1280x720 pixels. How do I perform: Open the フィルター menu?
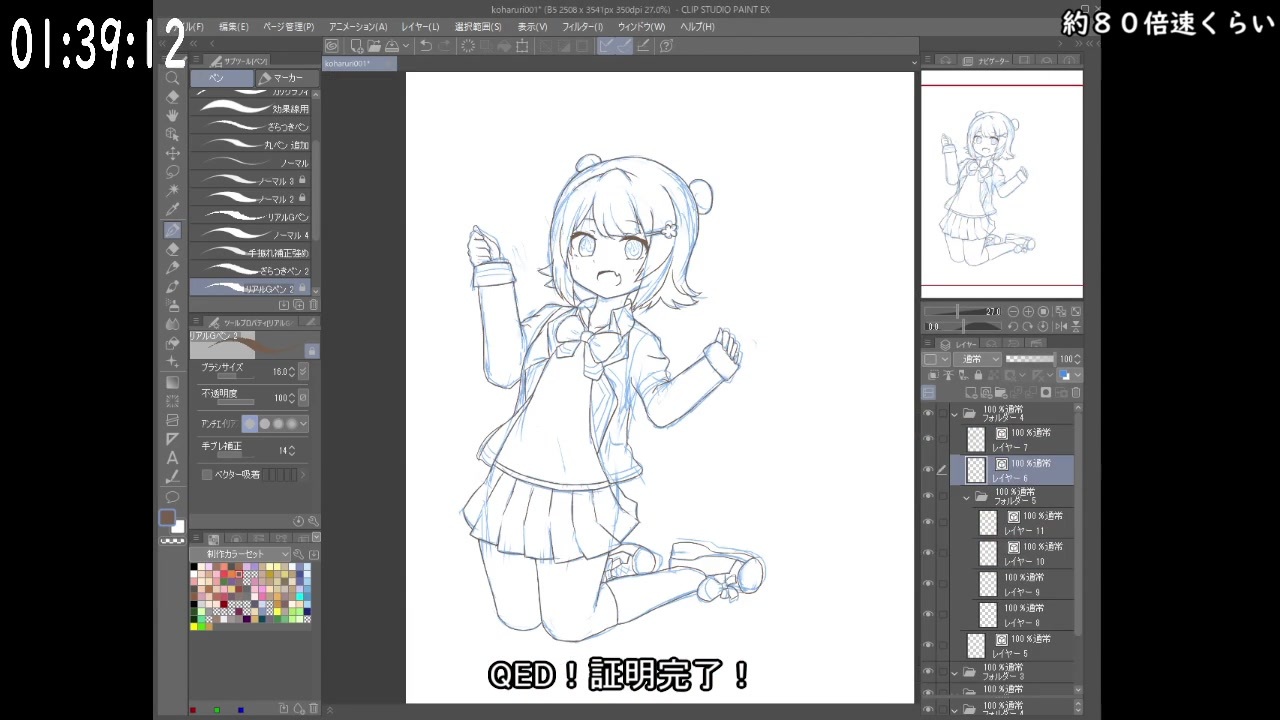[585, 27]
